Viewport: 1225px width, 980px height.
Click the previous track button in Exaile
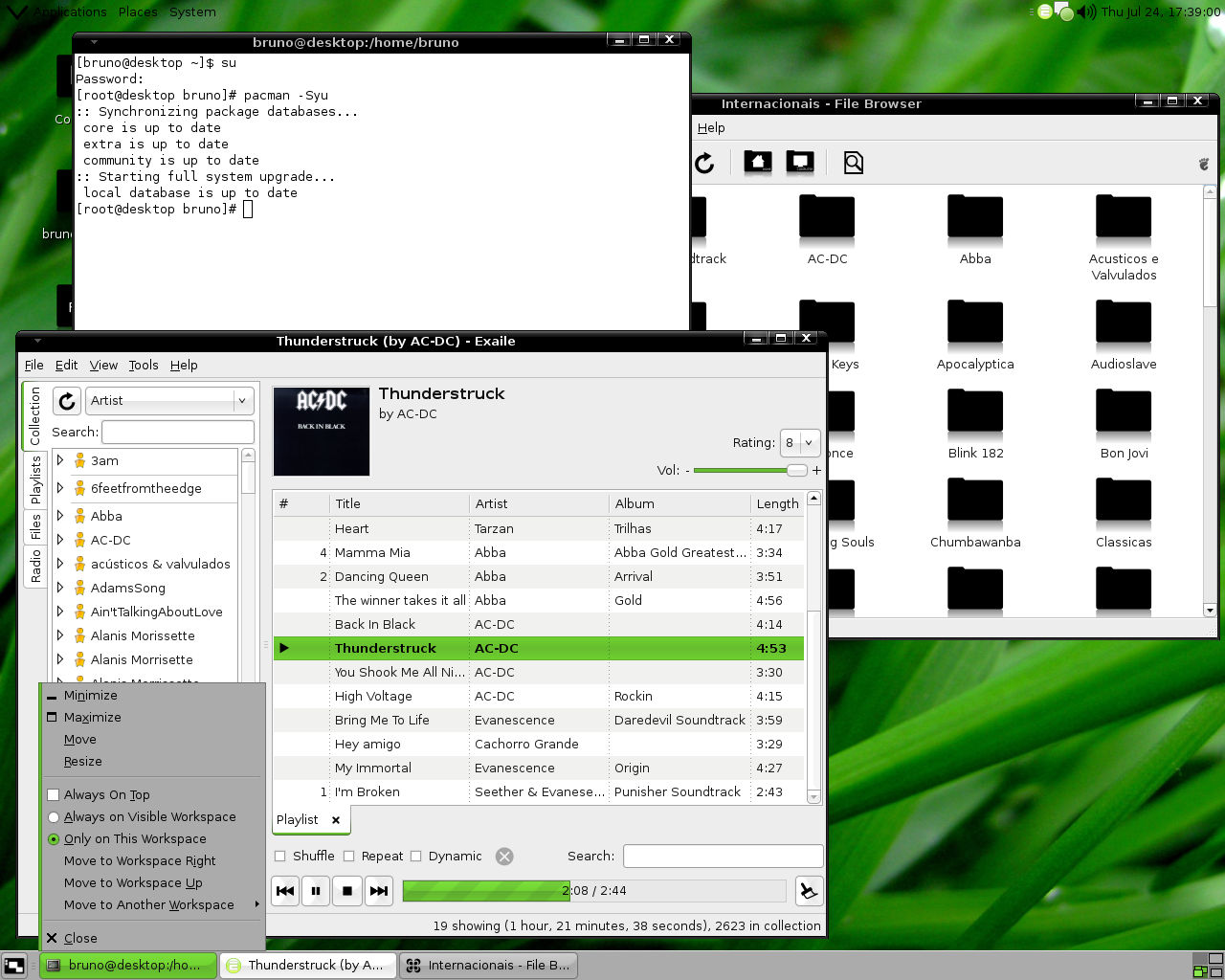[285, 891]
